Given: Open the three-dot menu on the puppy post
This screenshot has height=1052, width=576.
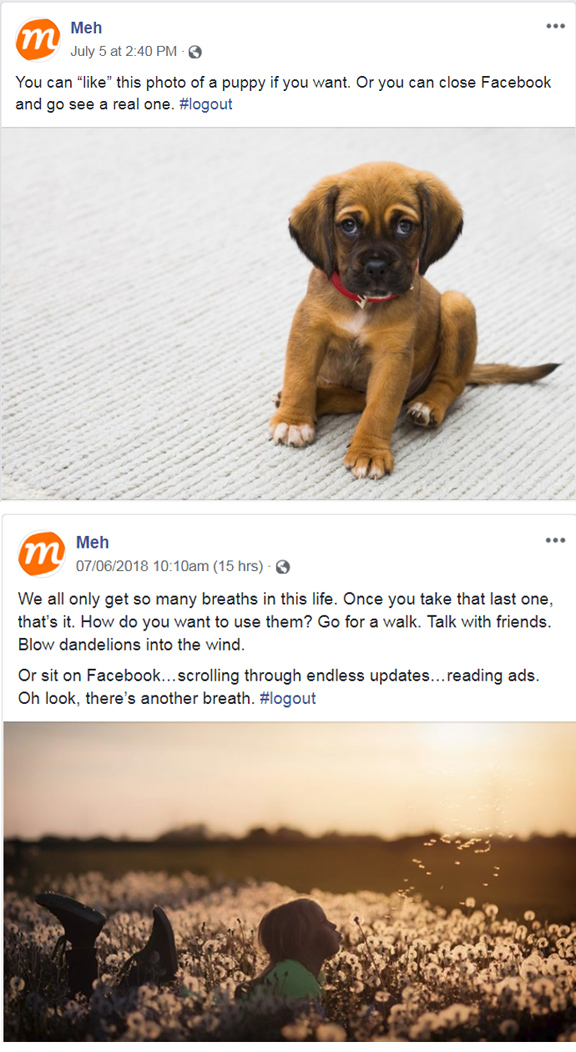Looking at the screenshot, I should pos(555,26).
